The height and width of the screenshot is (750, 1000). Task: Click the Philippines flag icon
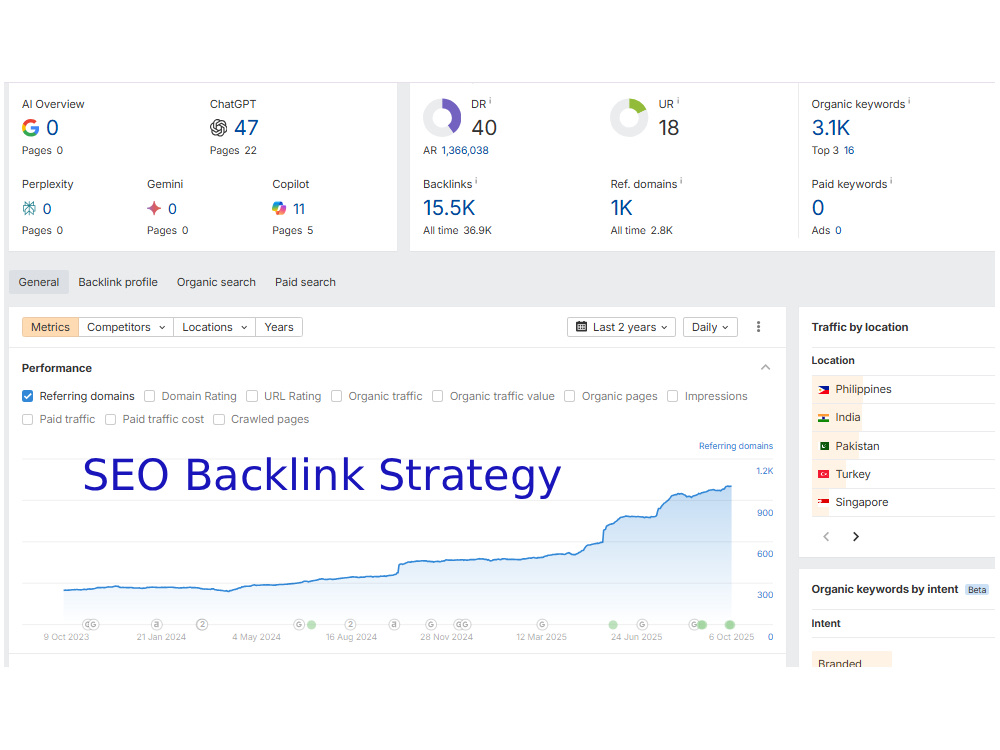[823, 390]
